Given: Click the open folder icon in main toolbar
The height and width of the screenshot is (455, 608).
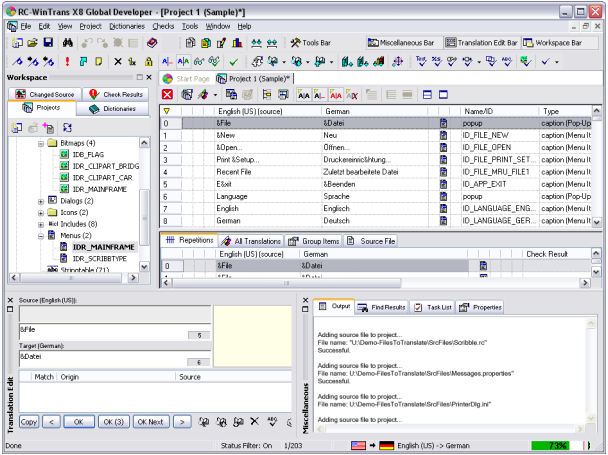Looking at the screenshot, I should [x=33, y=42].
